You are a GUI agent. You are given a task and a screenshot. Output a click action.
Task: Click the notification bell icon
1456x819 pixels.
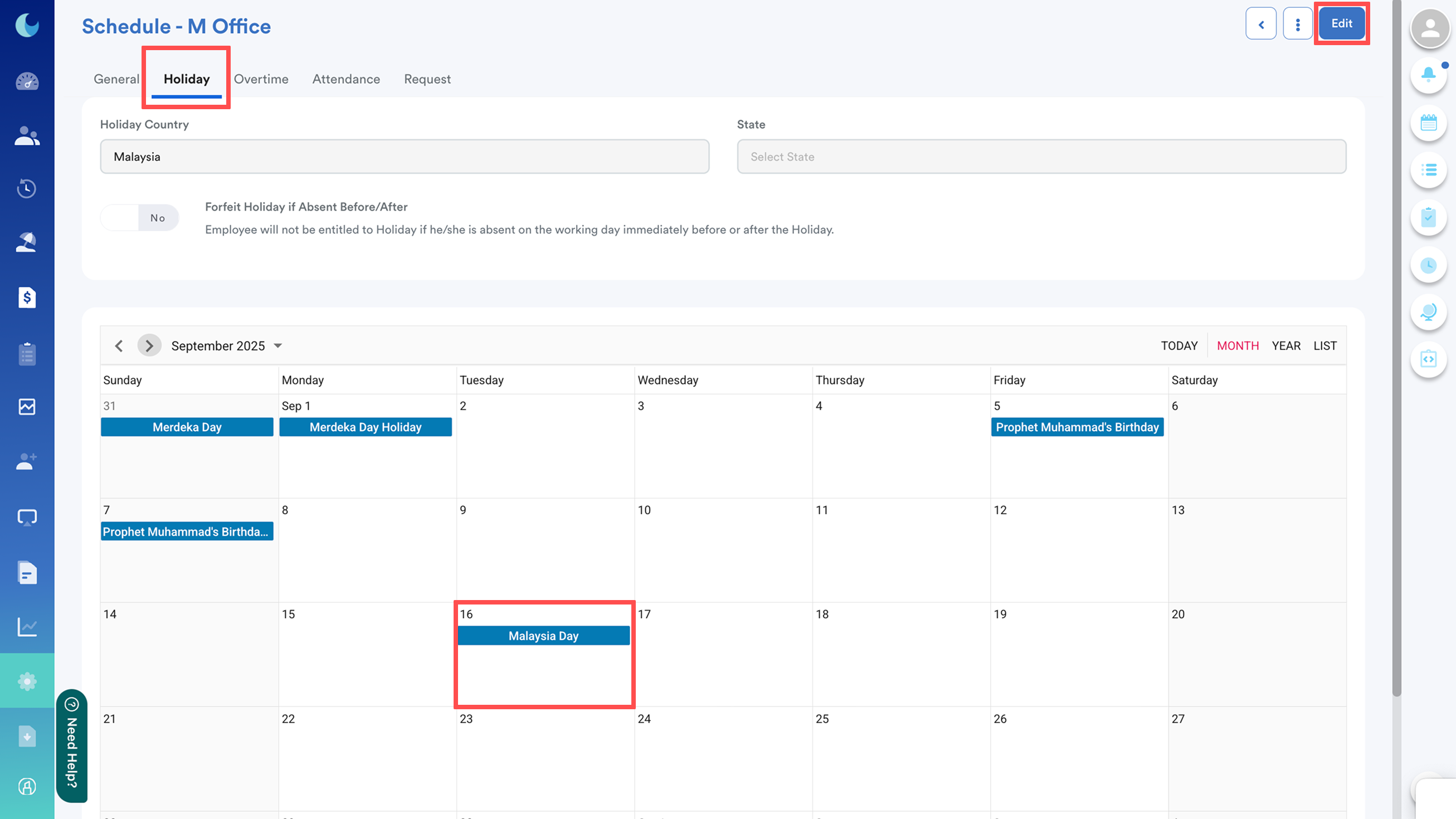(x=1428, y=74)
